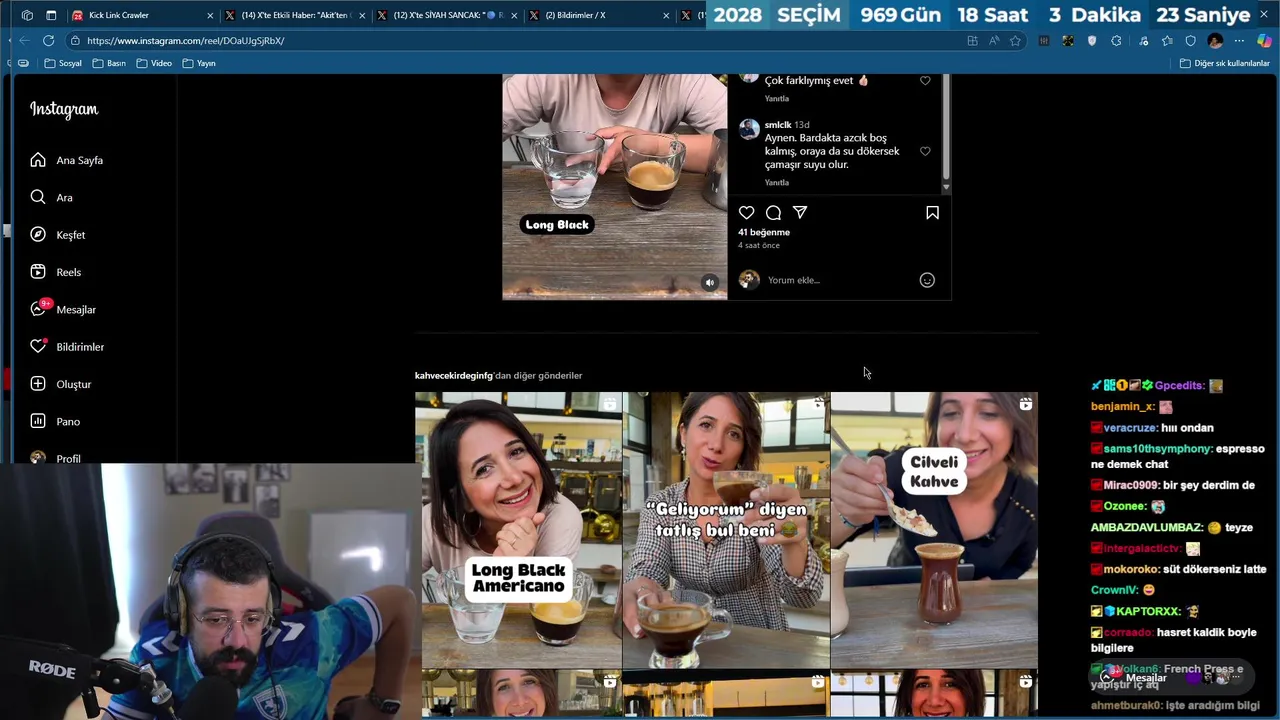Open the reel comment icon
1280x720 pixels.
point(773,212)
